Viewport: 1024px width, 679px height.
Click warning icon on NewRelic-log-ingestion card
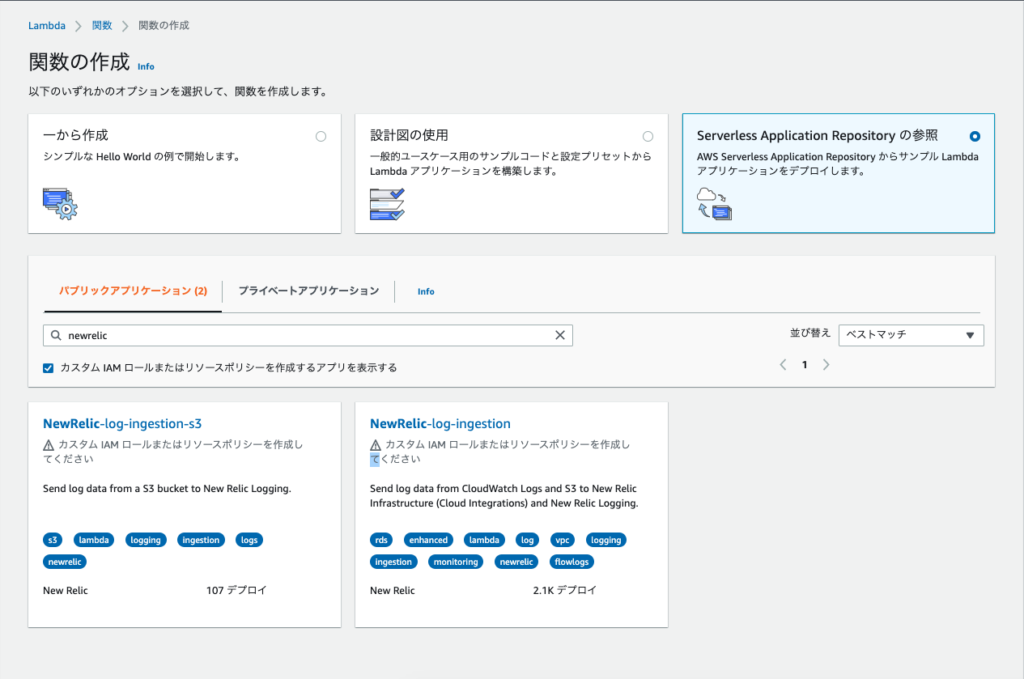[376, 445]
